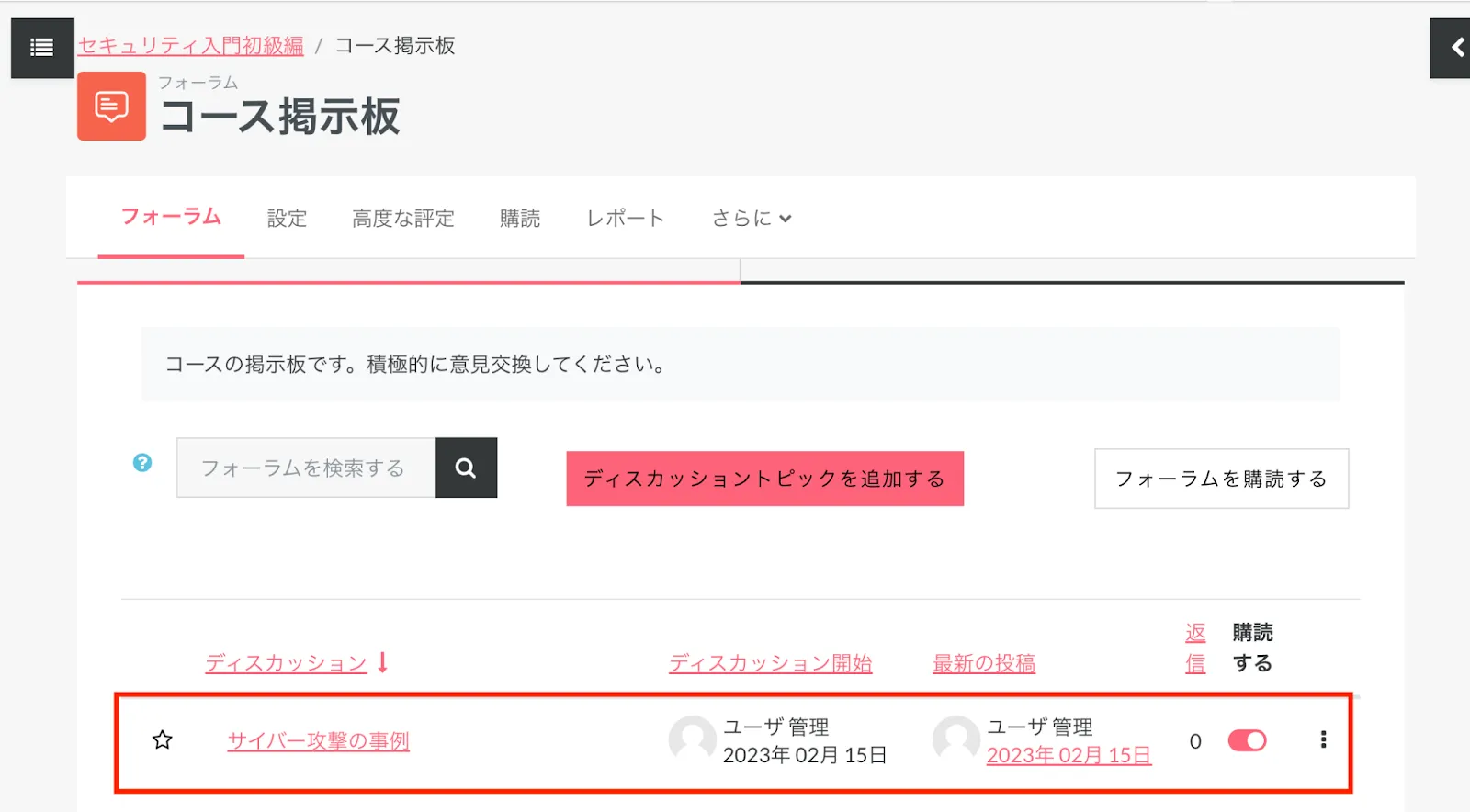Click the forum search help icon

(142, 463)
